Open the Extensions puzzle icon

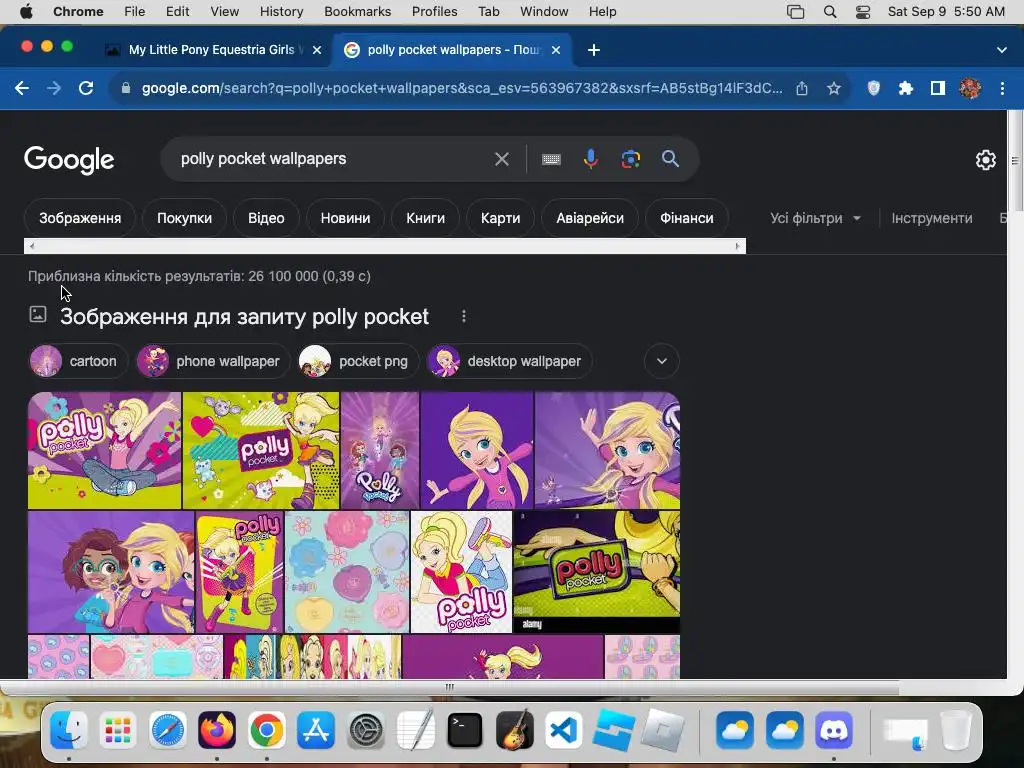click(x=905, y=88)
